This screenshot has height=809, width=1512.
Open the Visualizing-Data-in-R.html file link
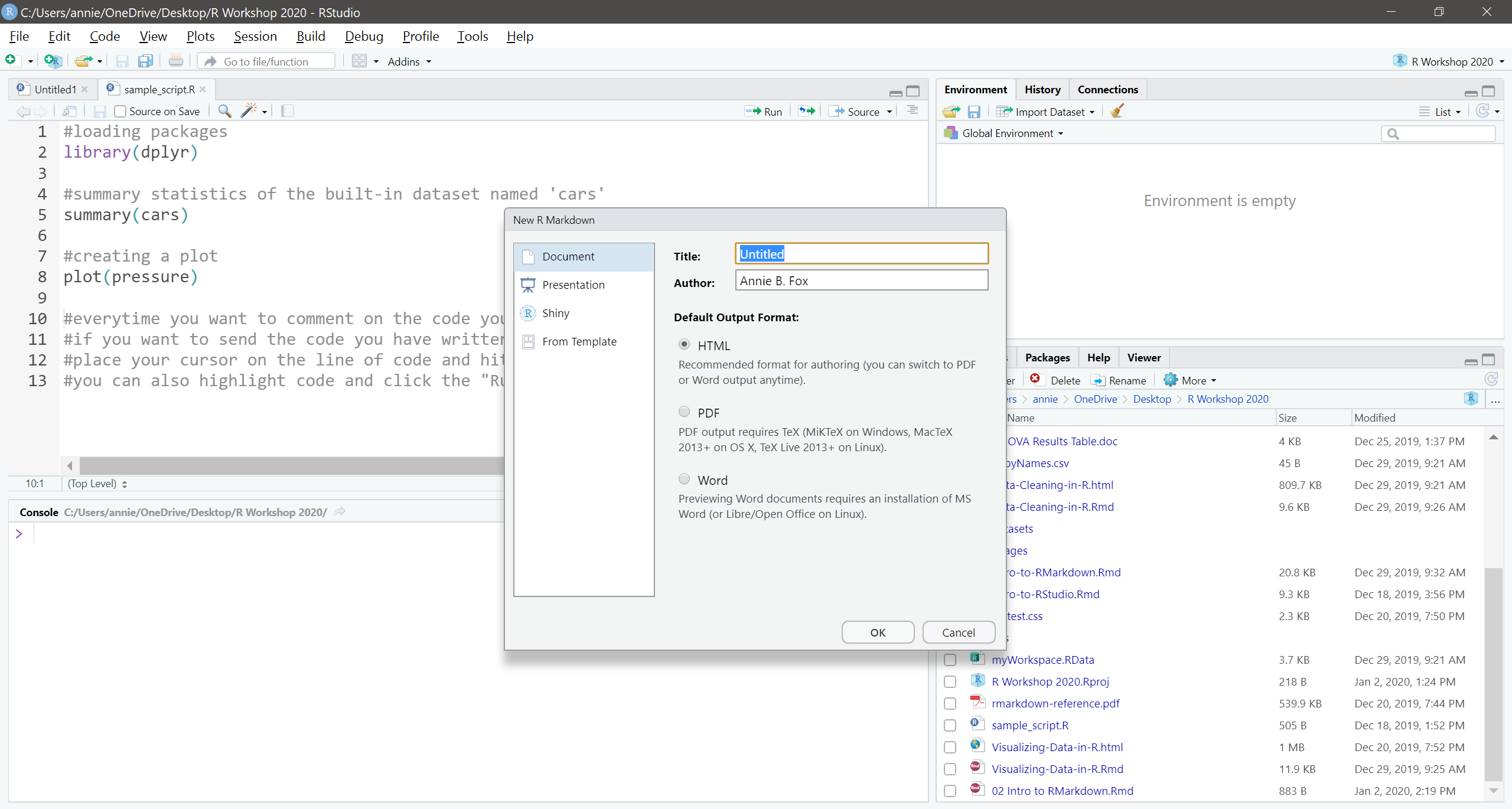(1057, 748)
